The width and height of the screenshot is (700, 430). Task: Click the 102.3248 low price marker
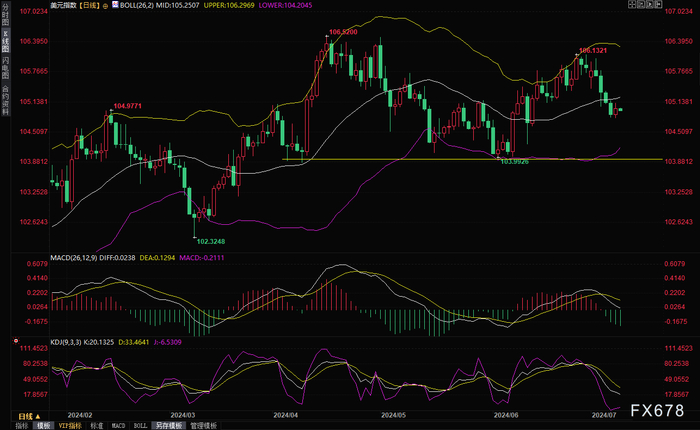tap(211, 242)
